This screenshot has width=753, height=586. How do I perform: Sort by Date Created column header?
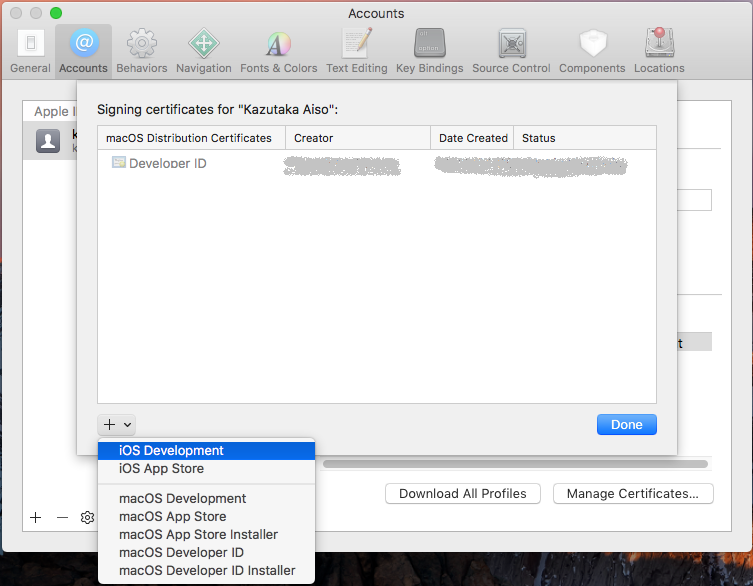point(472,138)
